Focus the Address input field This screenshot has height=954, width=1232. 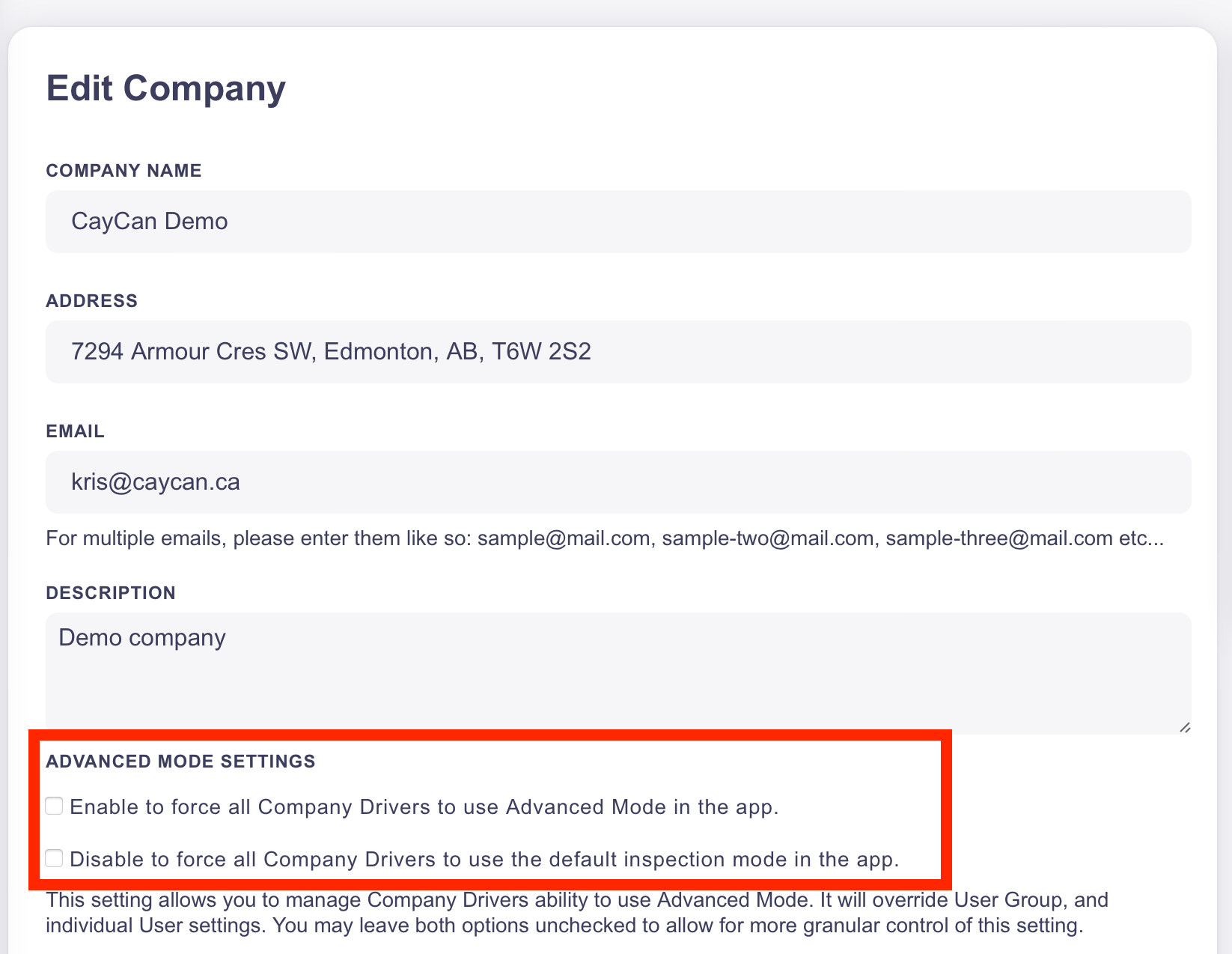[618, 352]
